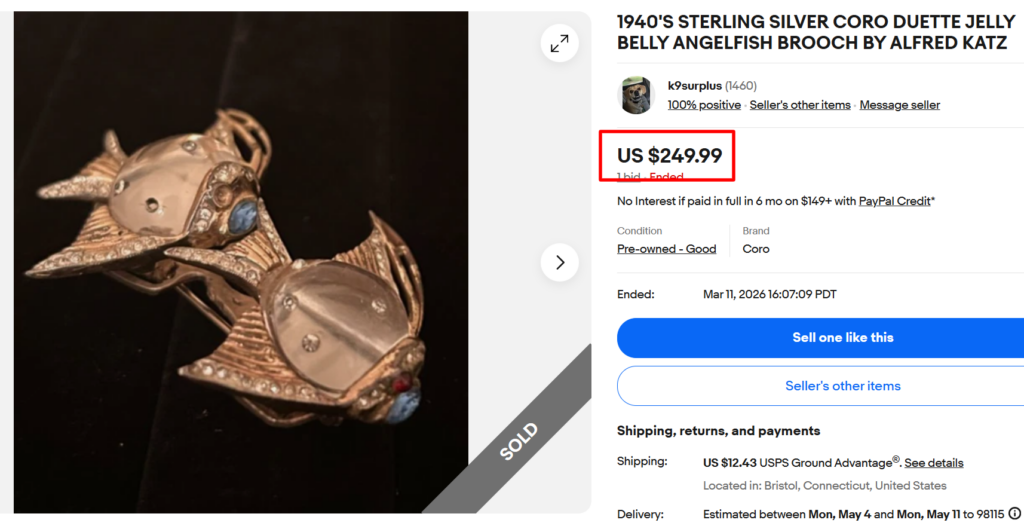Click the SOLD banner on the image
The height and width of the screenshot is (532, 1024).
coord(517,440)
